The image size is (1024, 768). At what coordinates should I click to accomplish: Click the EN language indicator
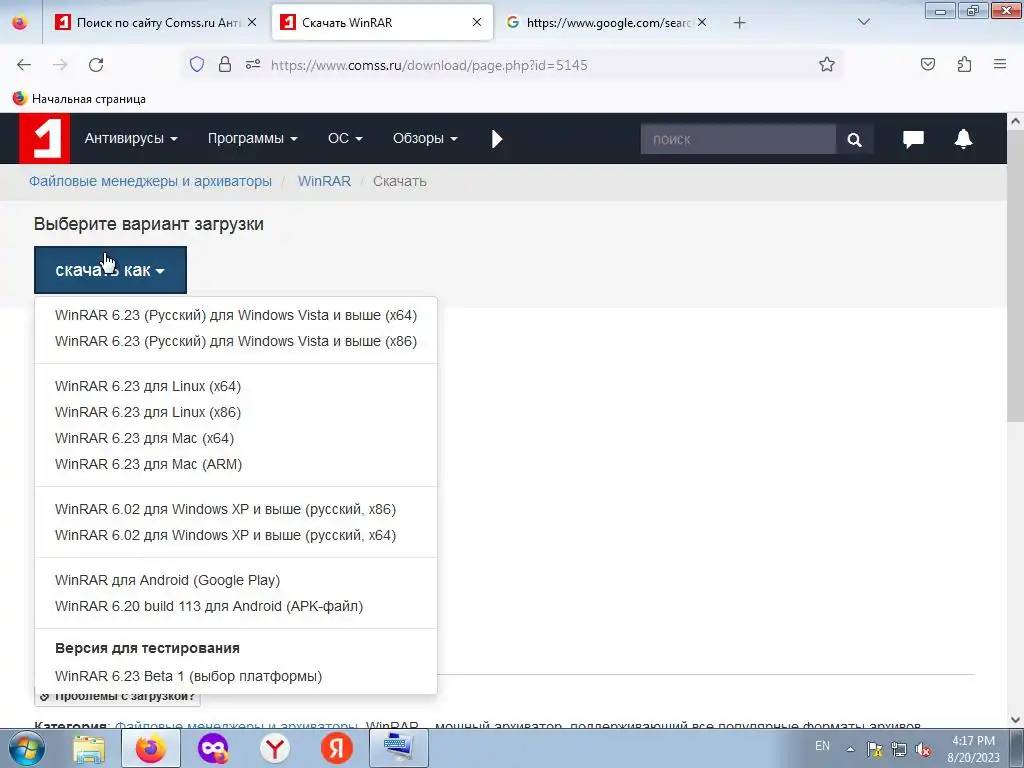(x=822, y=746)
